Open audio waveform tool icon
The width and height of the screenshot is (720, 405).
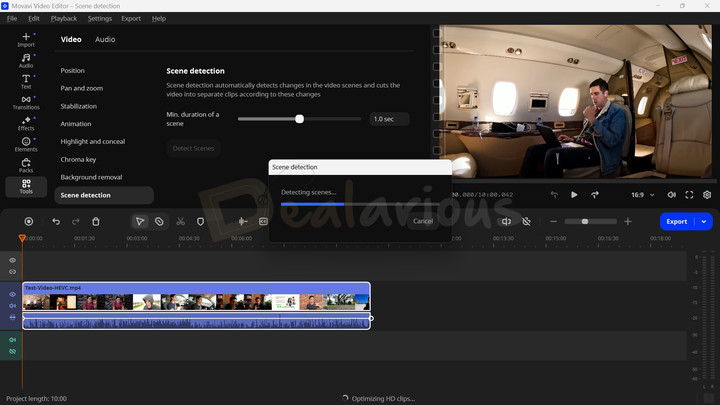(x=243, y=221)
